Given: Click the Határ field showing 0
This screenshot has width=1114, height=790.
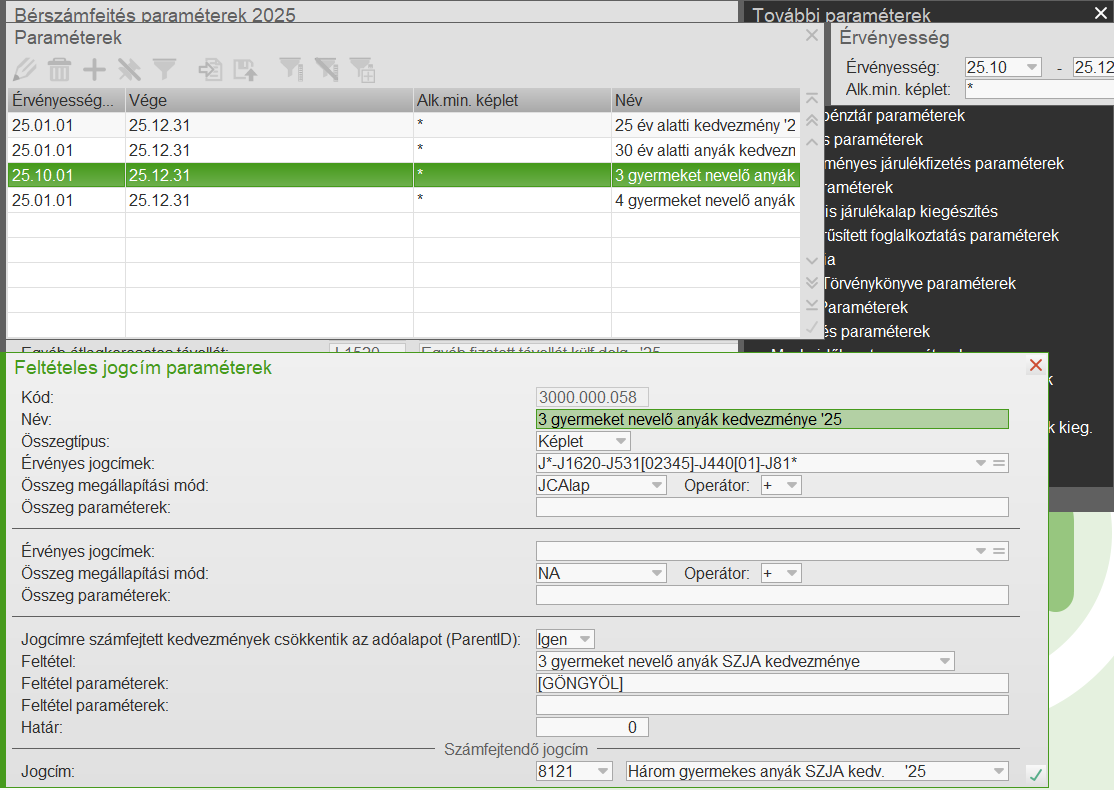Looking at the screenshot, I should (592, 727).
